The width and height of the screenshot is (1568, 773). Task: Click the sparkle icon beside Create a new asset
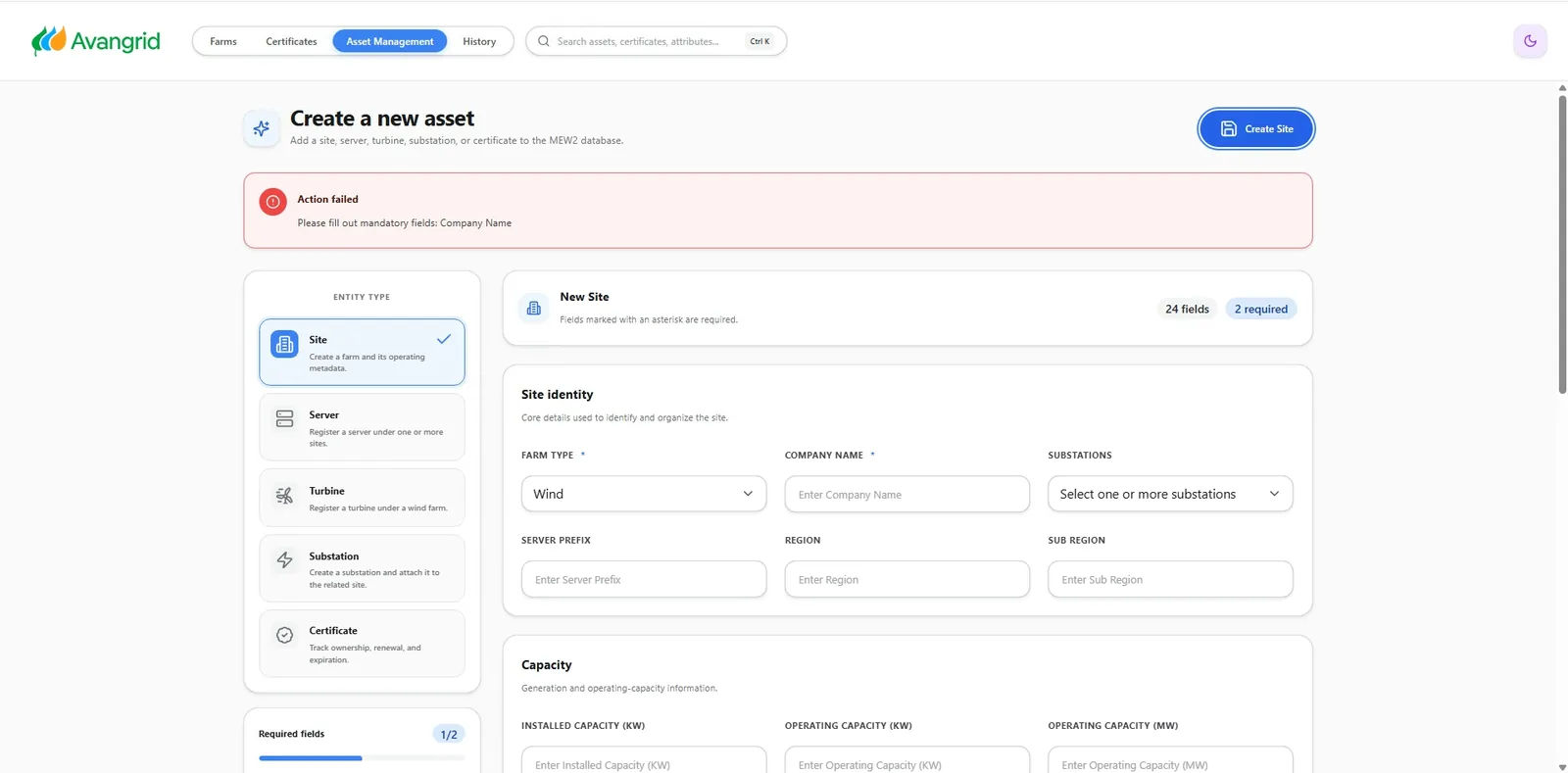point(262,128)
